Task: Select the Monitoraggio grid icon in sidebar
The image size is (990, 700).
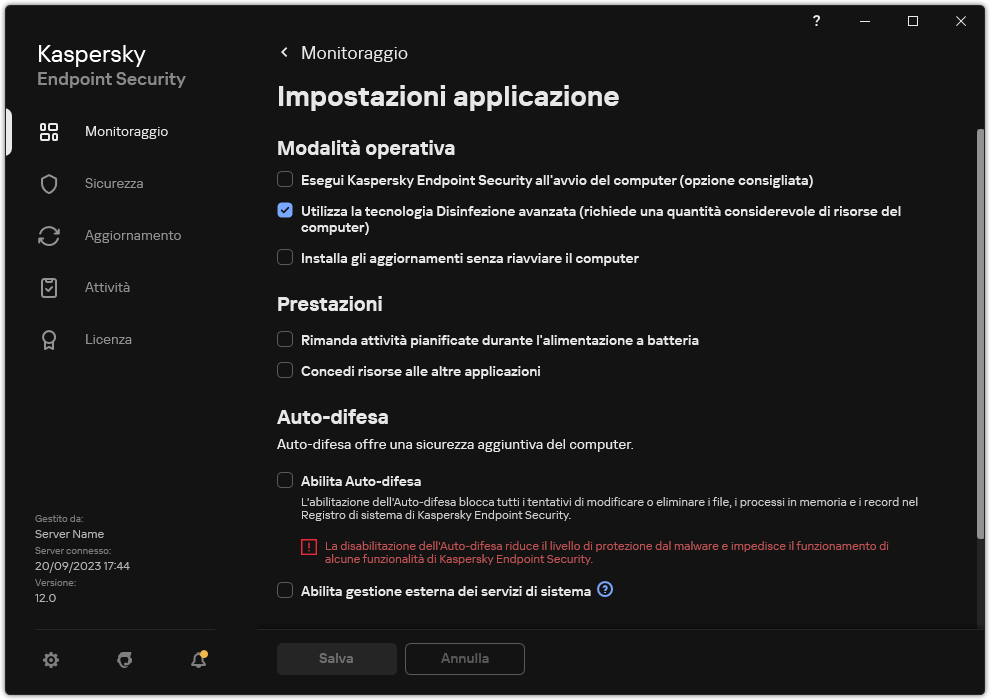Action: pyautogui.click(x=48, y=131)
